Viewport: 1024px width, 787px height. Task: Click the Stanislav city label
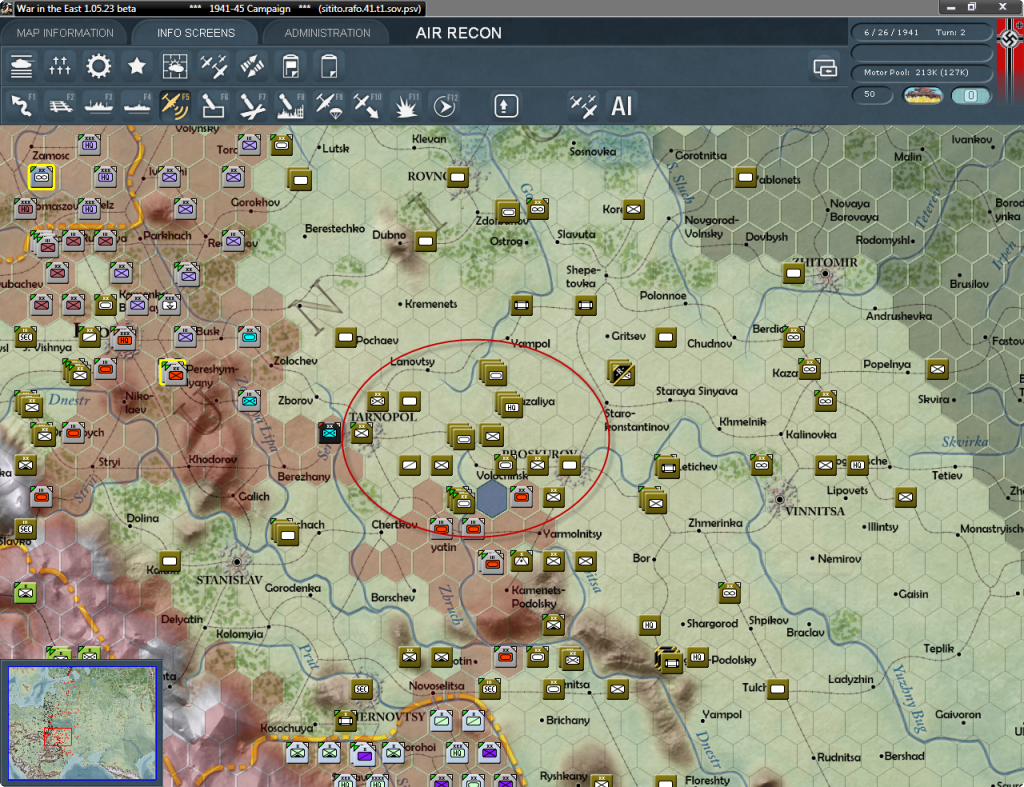[x=229, y=579]
